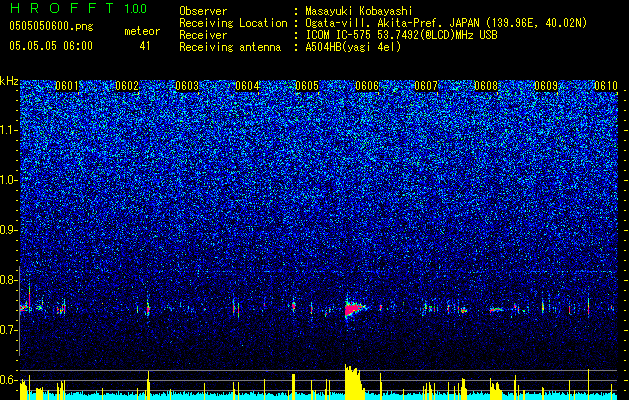Viewport: 629px width, 400px height.
Task: Click observer name Masayuki Kobayashi
Action: click(x=359, y=11)
